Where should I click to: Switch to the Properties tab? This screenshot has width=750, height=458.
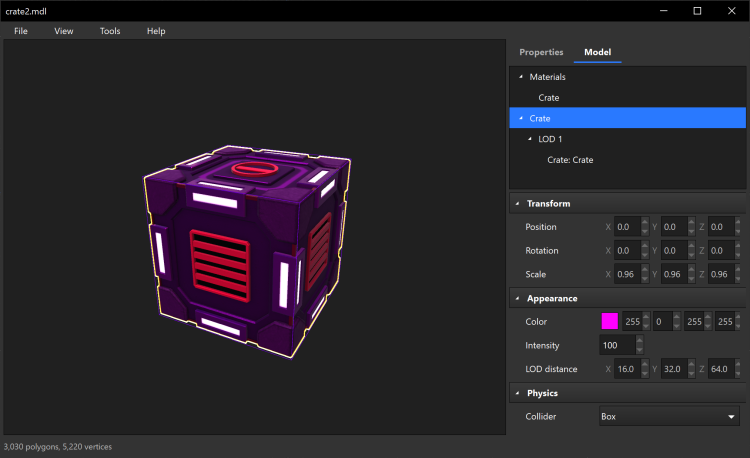tap(541, 52)
